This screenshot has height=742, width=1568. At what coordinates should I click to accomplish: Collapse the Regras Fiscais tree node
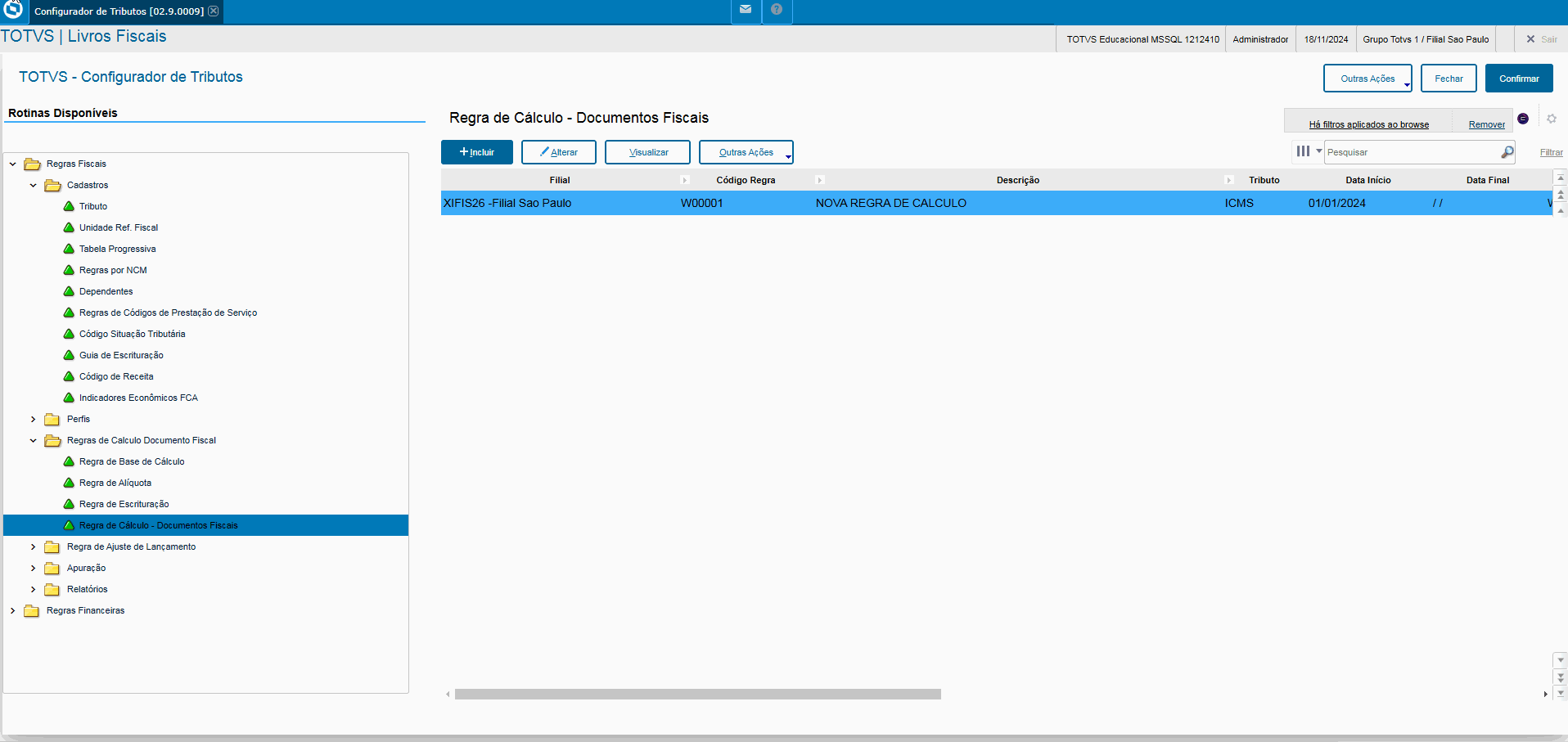[12, 164]
